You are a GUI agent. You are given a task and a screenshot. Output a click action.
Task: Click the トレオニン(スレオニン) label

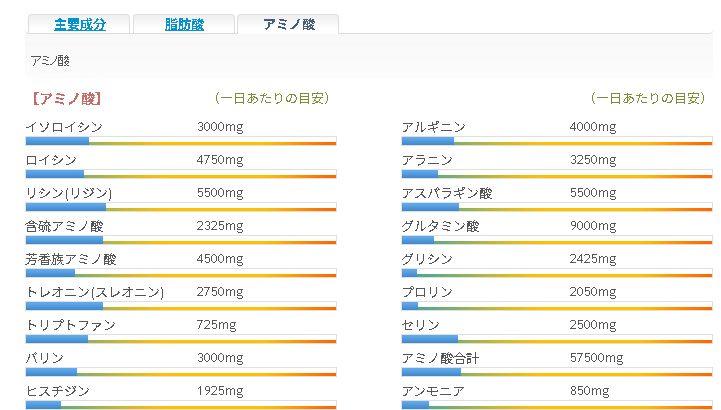coord(95,292)
